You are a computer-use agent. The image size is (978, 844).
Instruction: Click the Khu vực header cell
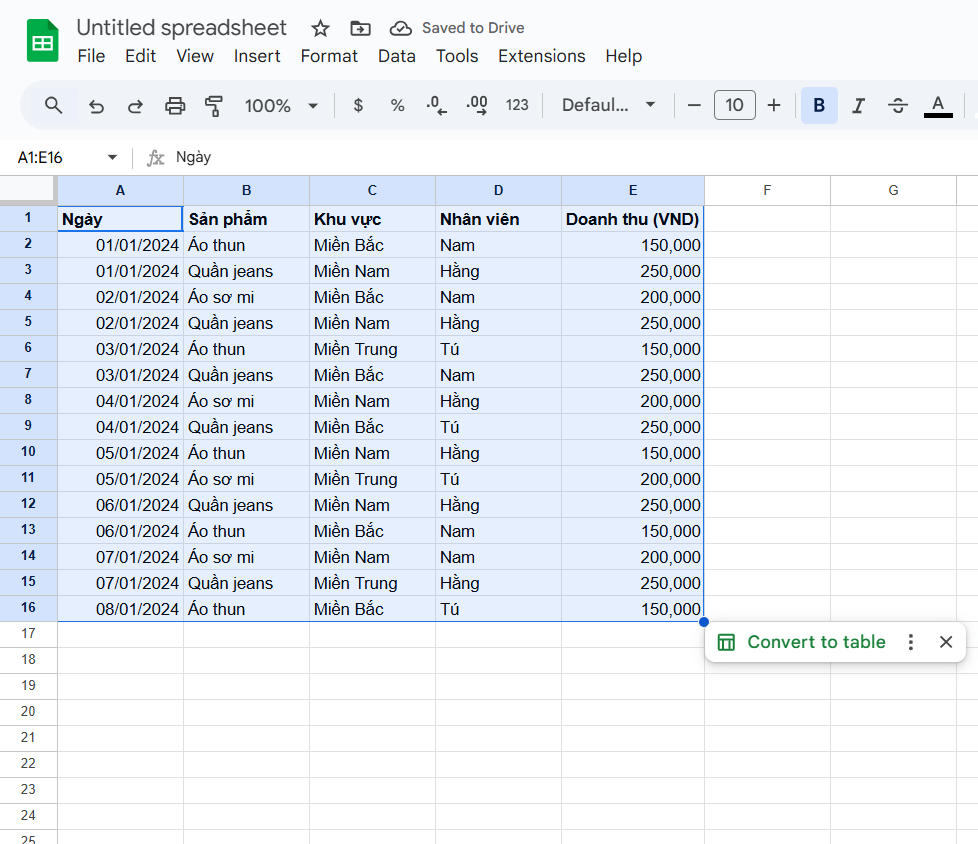coord(372,219)
